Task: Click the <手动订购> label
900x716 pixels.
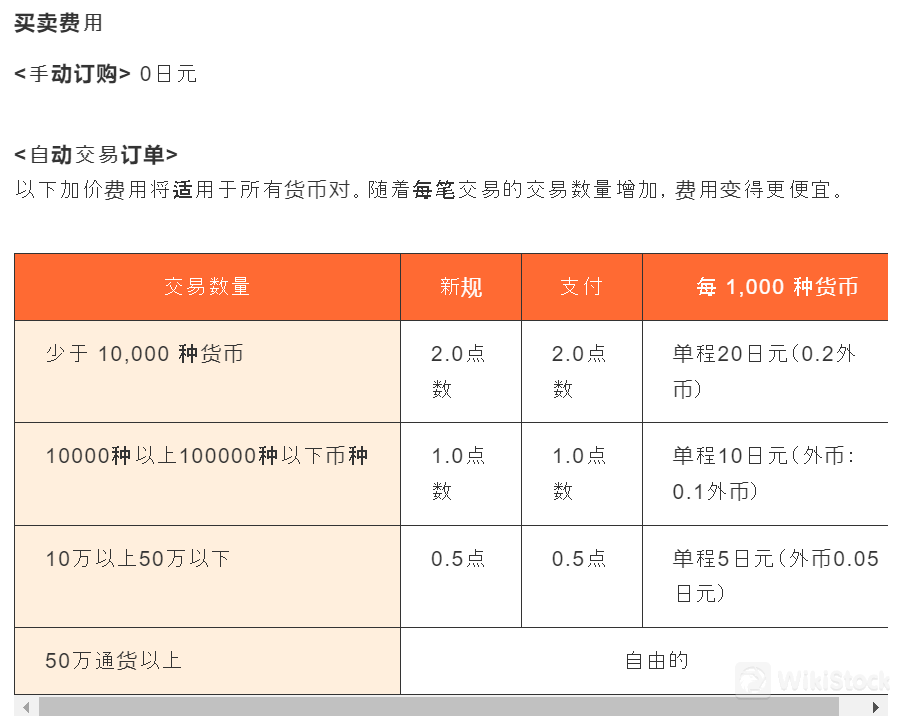Action: click(72, 74)
